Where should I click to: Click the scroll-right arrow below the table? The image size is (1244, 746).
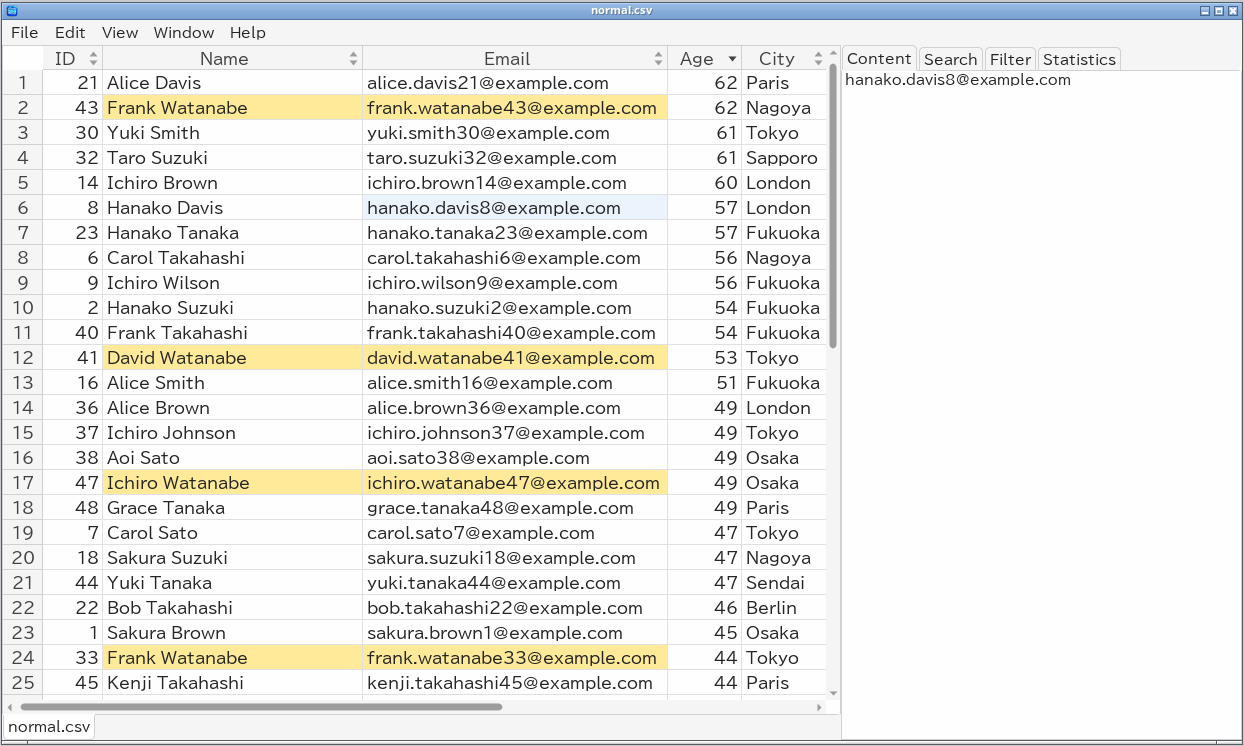coord(819,707)
